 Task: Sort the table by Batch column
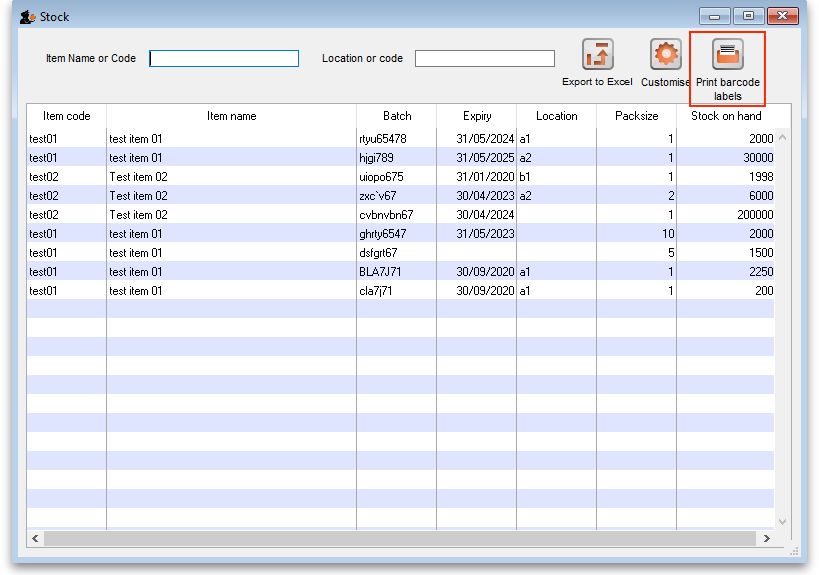(x=396, y=116)
